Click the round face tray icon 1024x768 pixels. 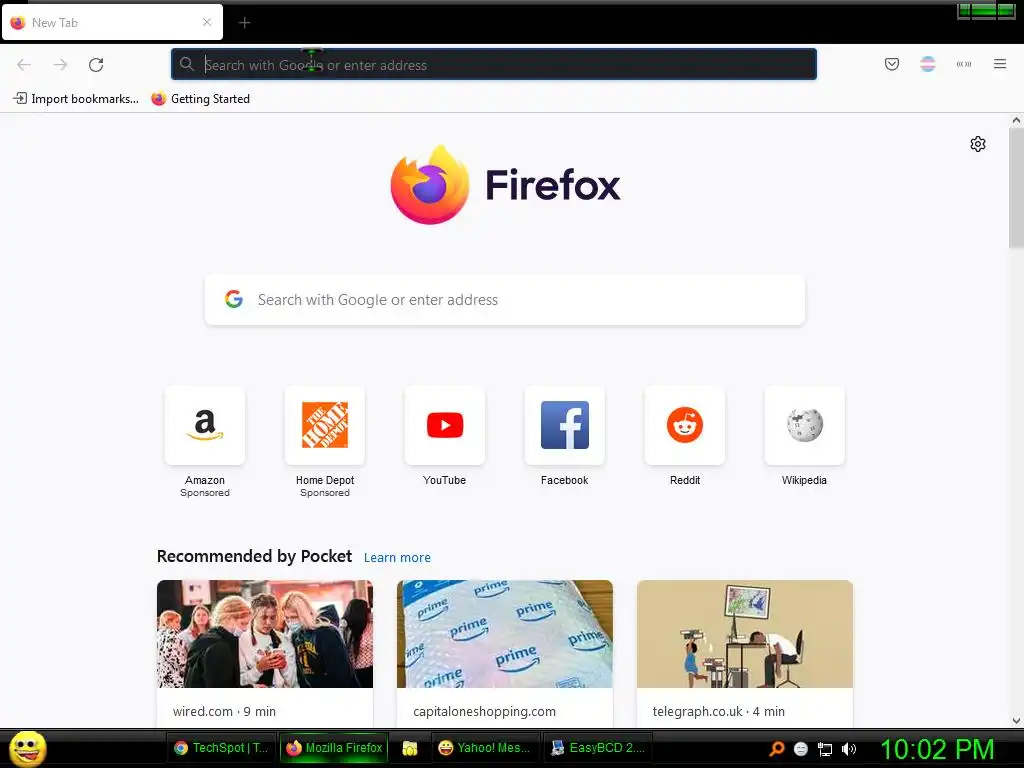(x=801, y=749)
